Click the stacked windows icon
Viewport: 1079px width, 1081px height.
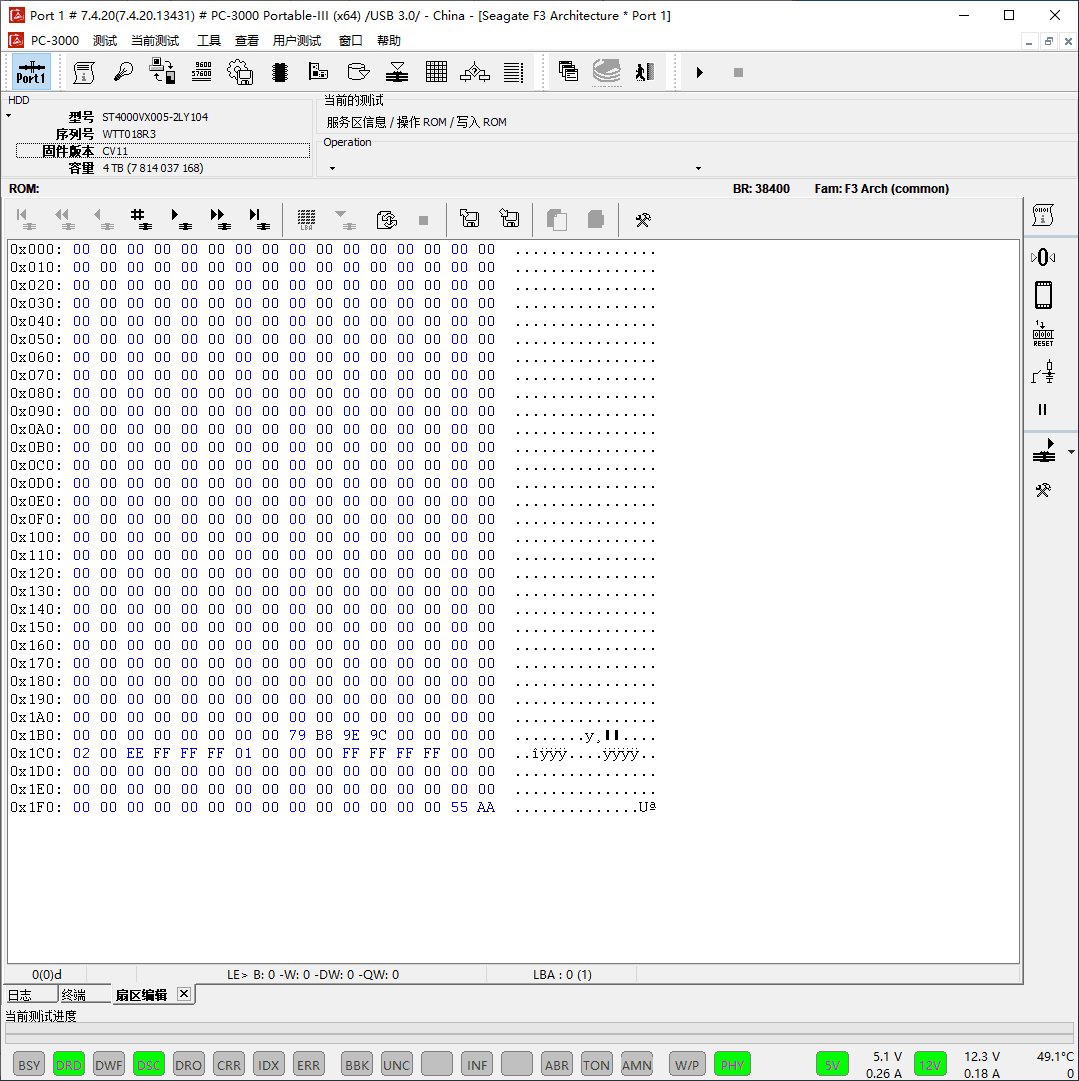(568, 72)
